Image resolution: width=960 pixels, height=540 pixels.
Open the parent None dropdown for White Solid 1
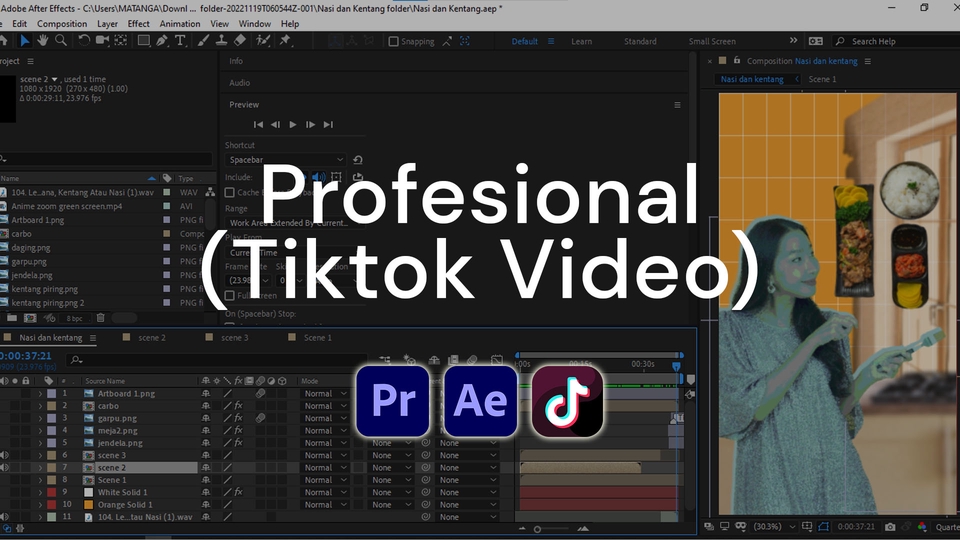(x=468, y=492)
